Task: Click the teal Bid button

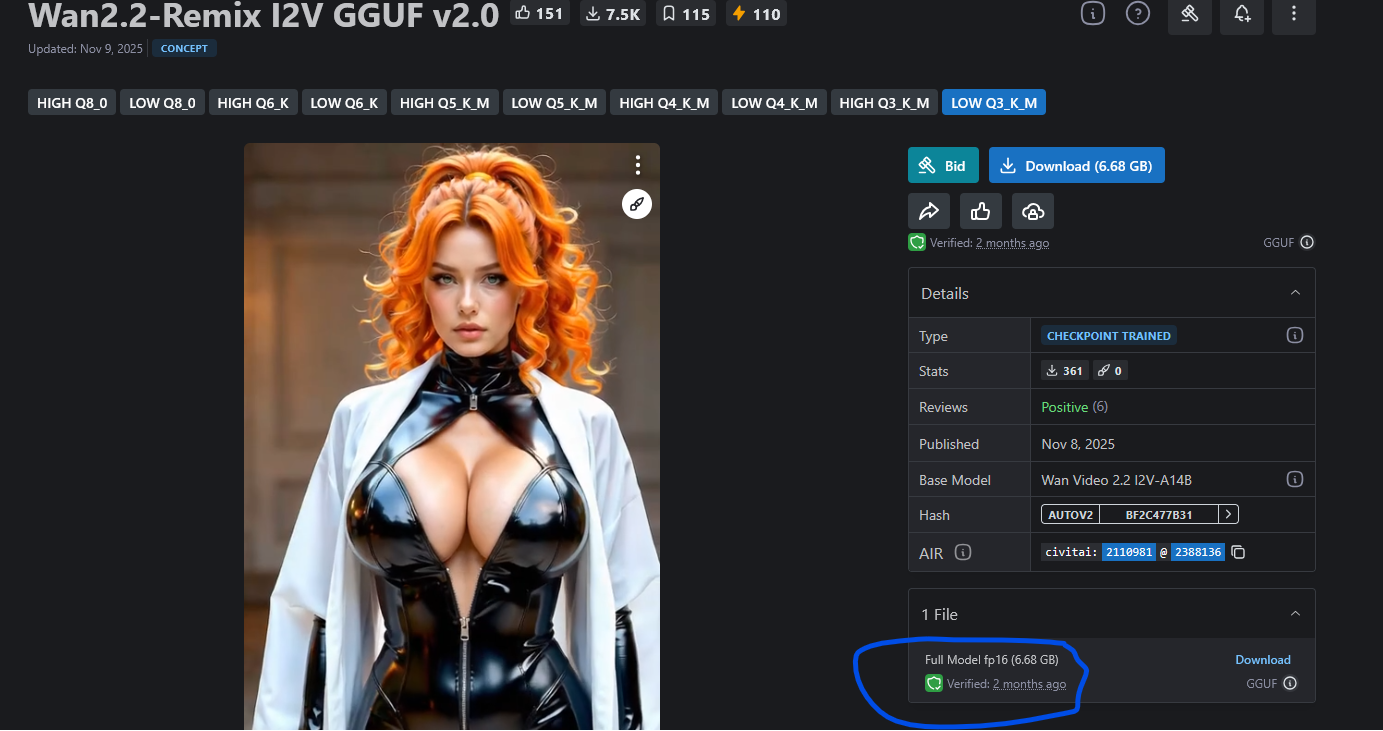Action: coord(944,166)
